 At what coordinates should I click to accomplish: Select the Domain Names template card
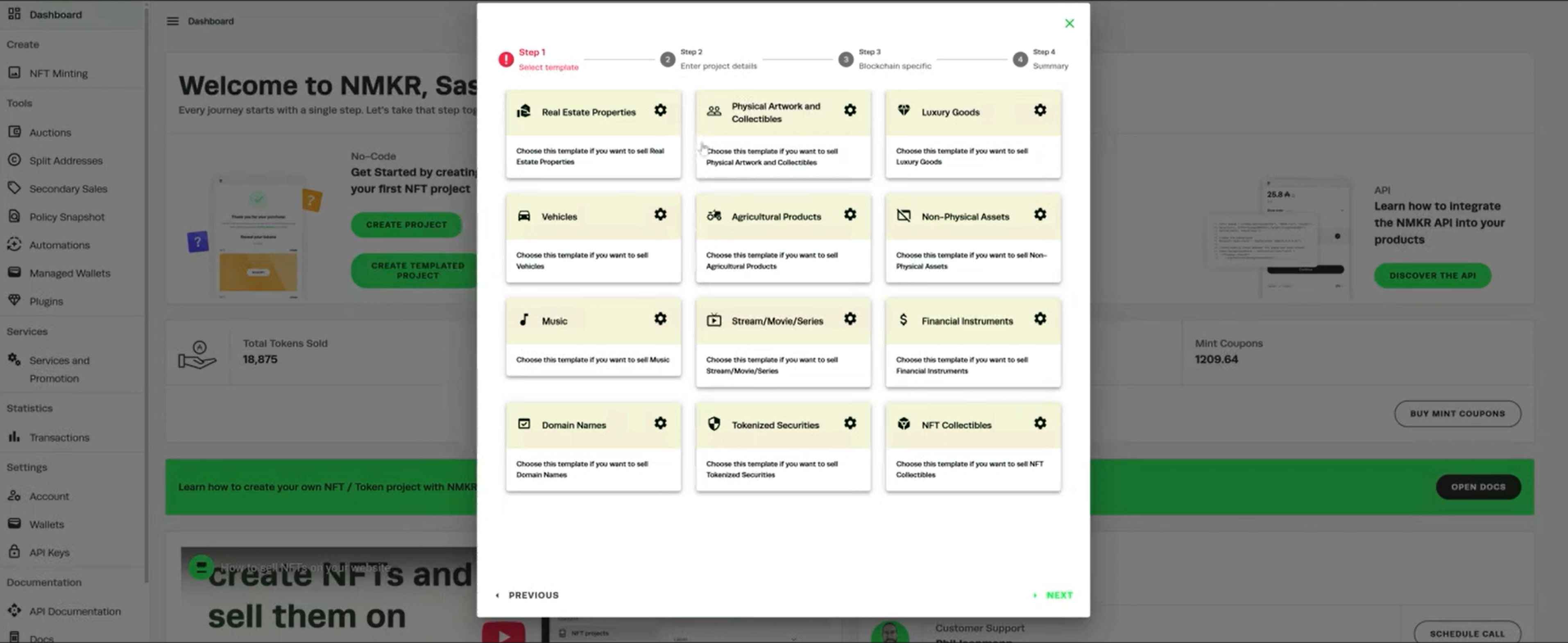(x=593, y=447)
